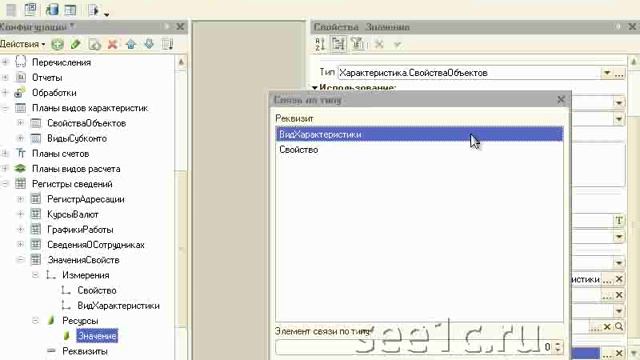Click the Планы счетов T-account icon

20,153
